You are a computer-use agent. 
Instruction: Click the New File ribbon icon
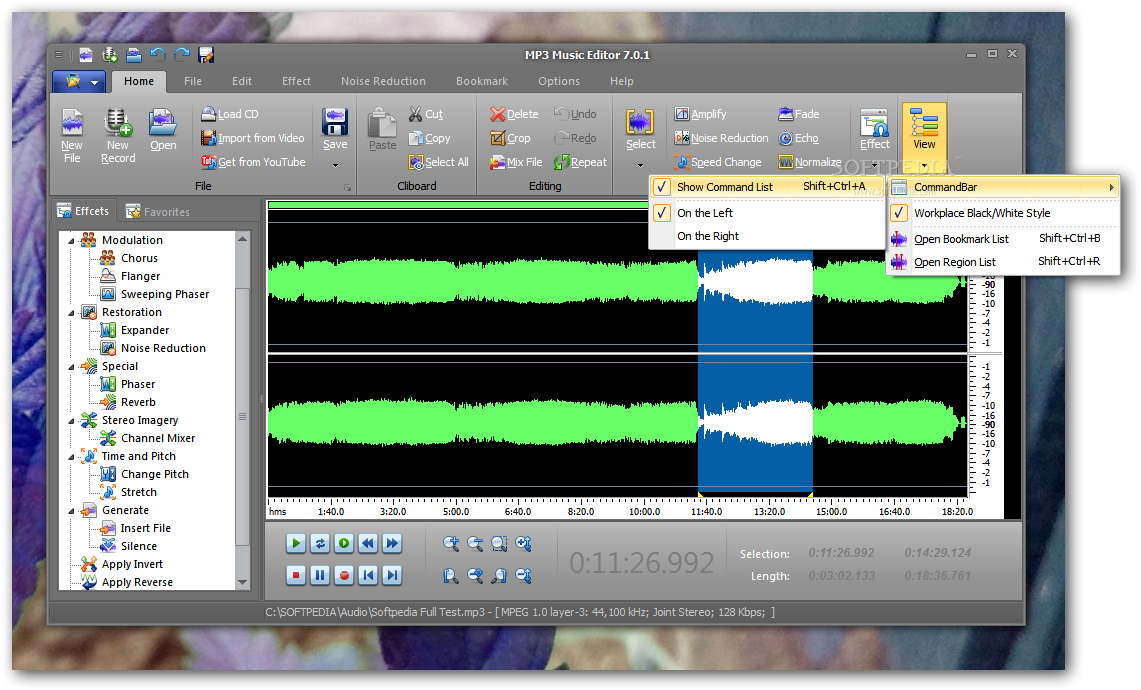coord(71,136)
